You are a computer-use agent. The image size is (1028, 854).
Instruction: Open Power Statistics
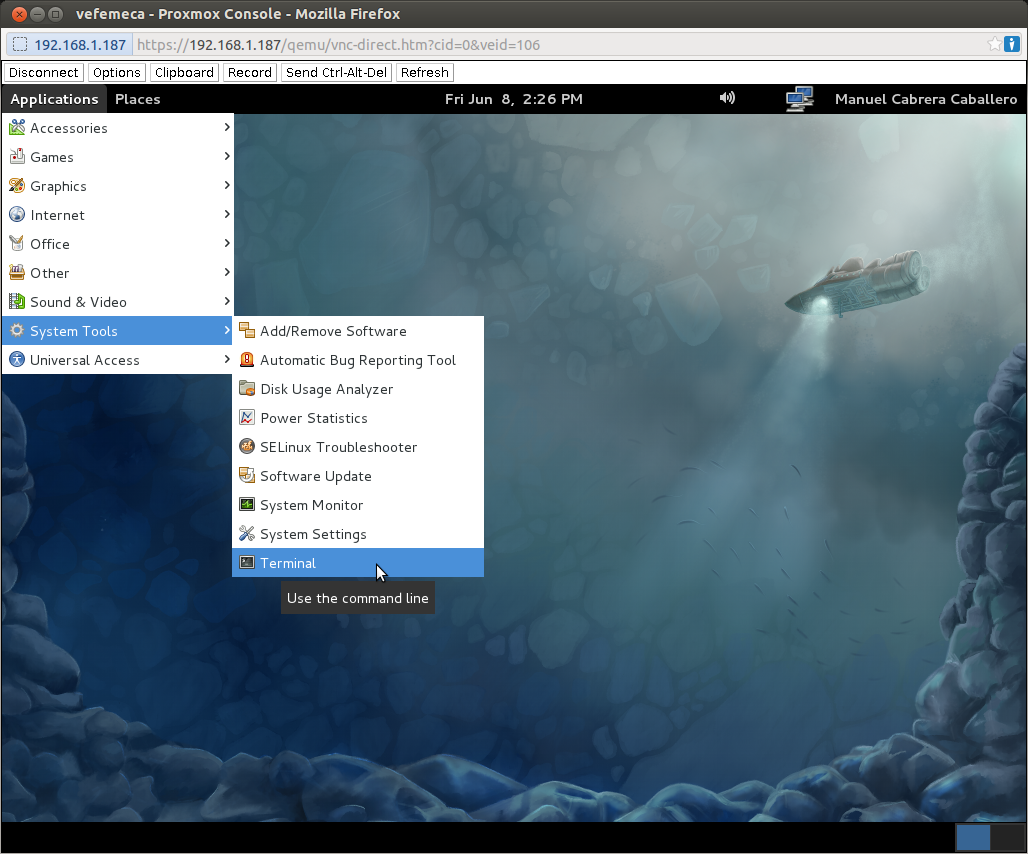312,418
